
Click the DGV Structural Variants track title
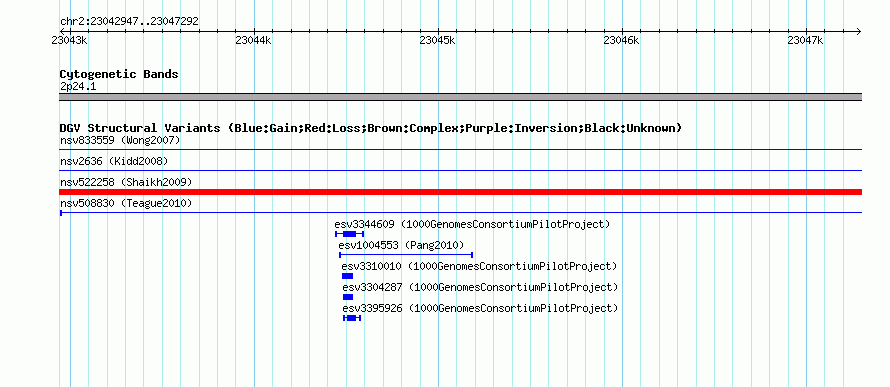[x=371, y=128]
